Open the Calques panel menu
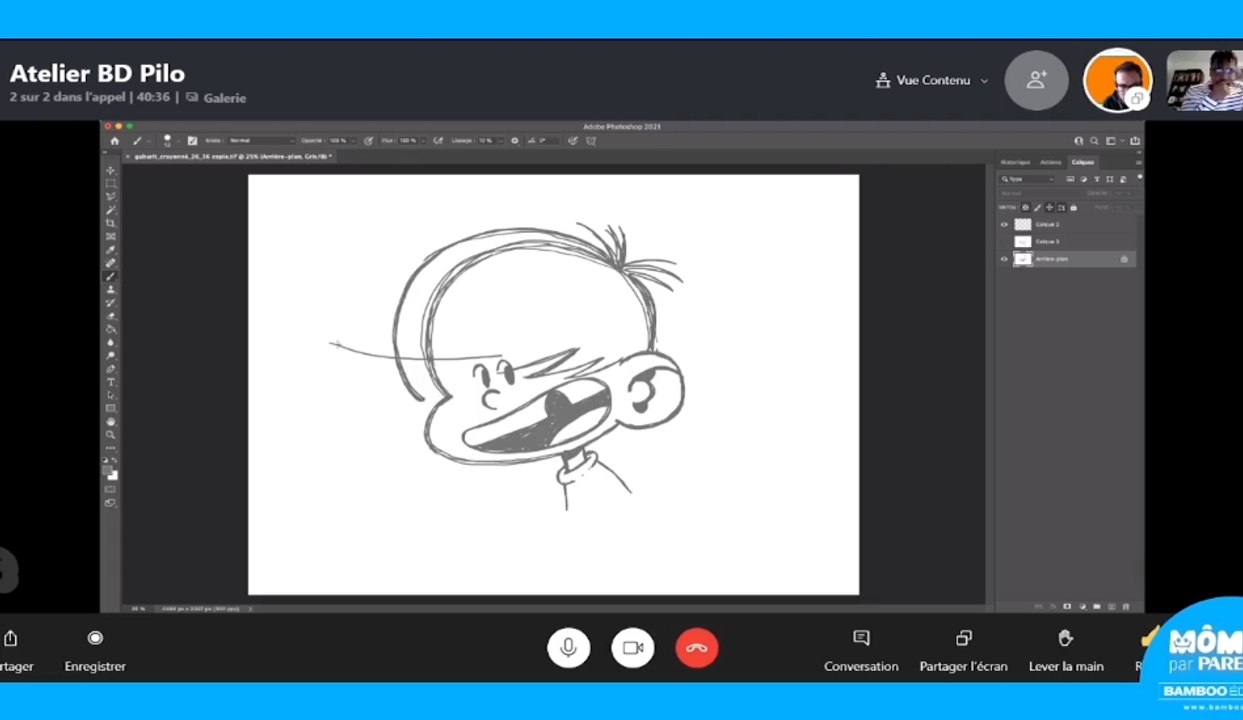Screen dimensions: 1243x720 pos(1139,162)
